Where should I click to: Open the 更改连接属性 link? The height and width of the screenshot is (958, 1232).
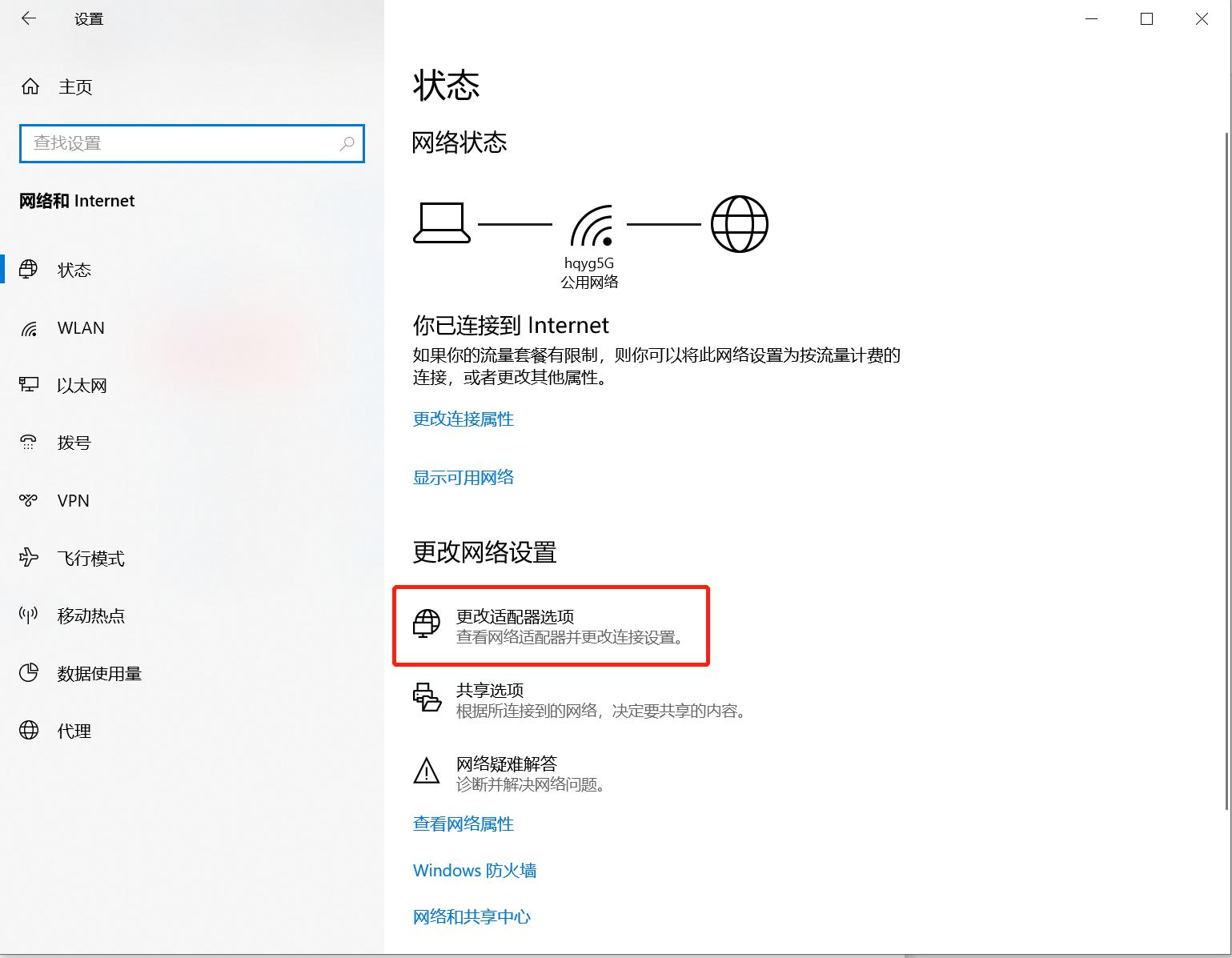coord(463,419)
